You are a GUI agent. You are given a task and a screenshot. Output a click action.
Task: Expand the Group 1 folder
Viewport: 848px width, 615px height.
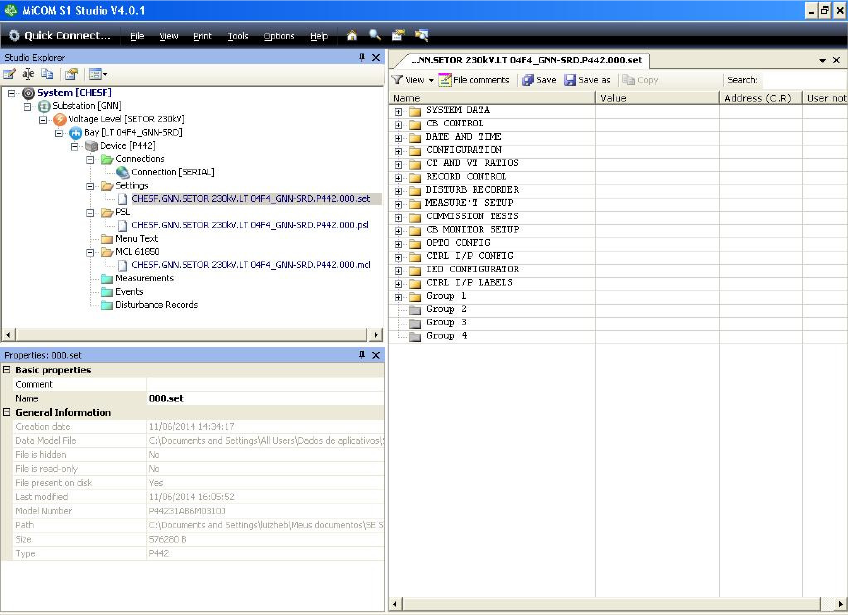[x=399, y=297]
